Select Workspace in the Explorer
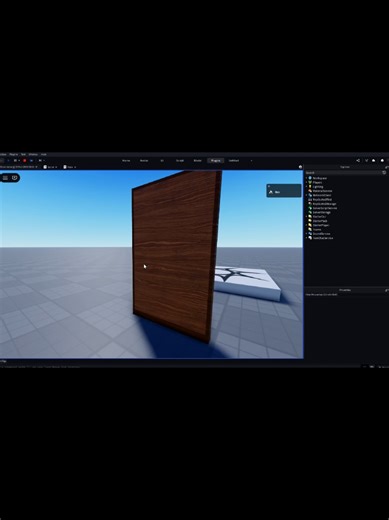 point(320,178)
